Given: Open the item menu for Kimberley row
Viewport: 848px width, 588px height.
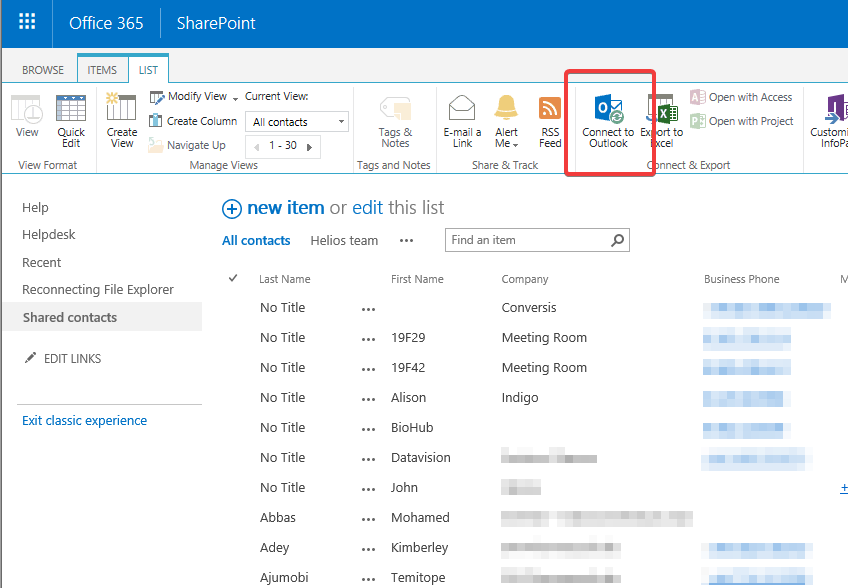Looking at the screenshot, I should [368, 550].
